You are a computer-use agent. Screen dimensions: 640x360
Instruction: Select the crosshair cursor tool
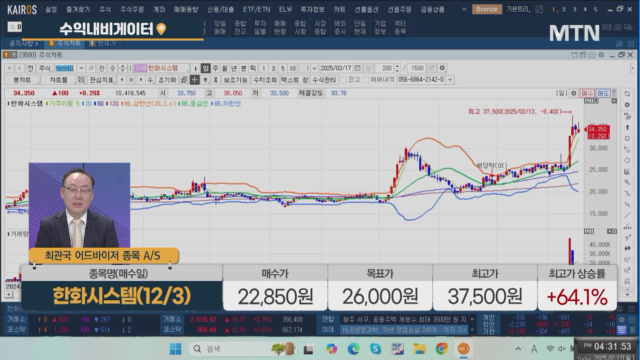[195, 80]
